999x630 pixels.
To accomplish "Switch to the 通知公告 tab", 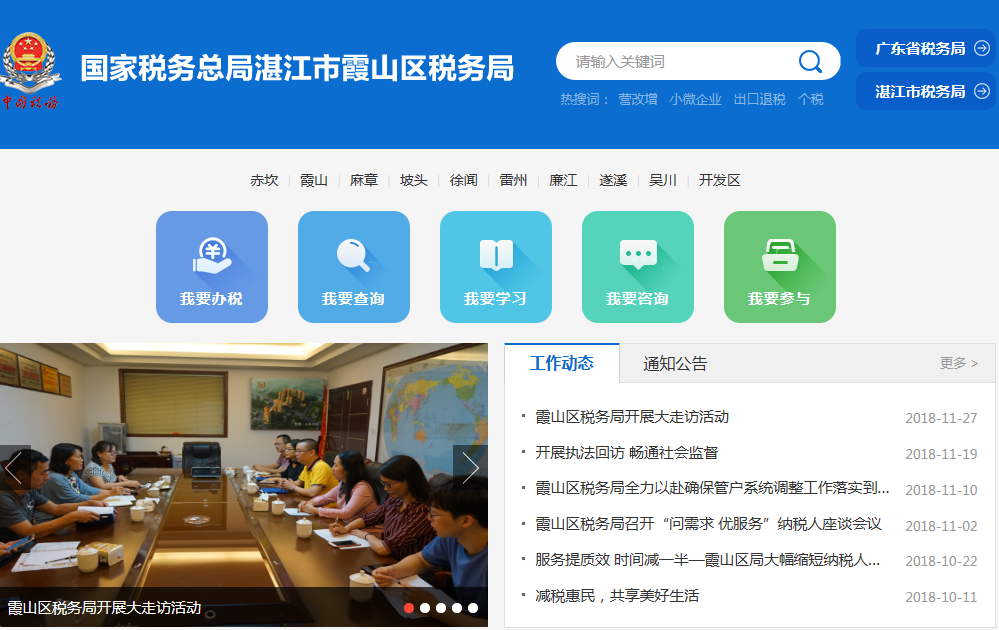I will pos(675,364).
